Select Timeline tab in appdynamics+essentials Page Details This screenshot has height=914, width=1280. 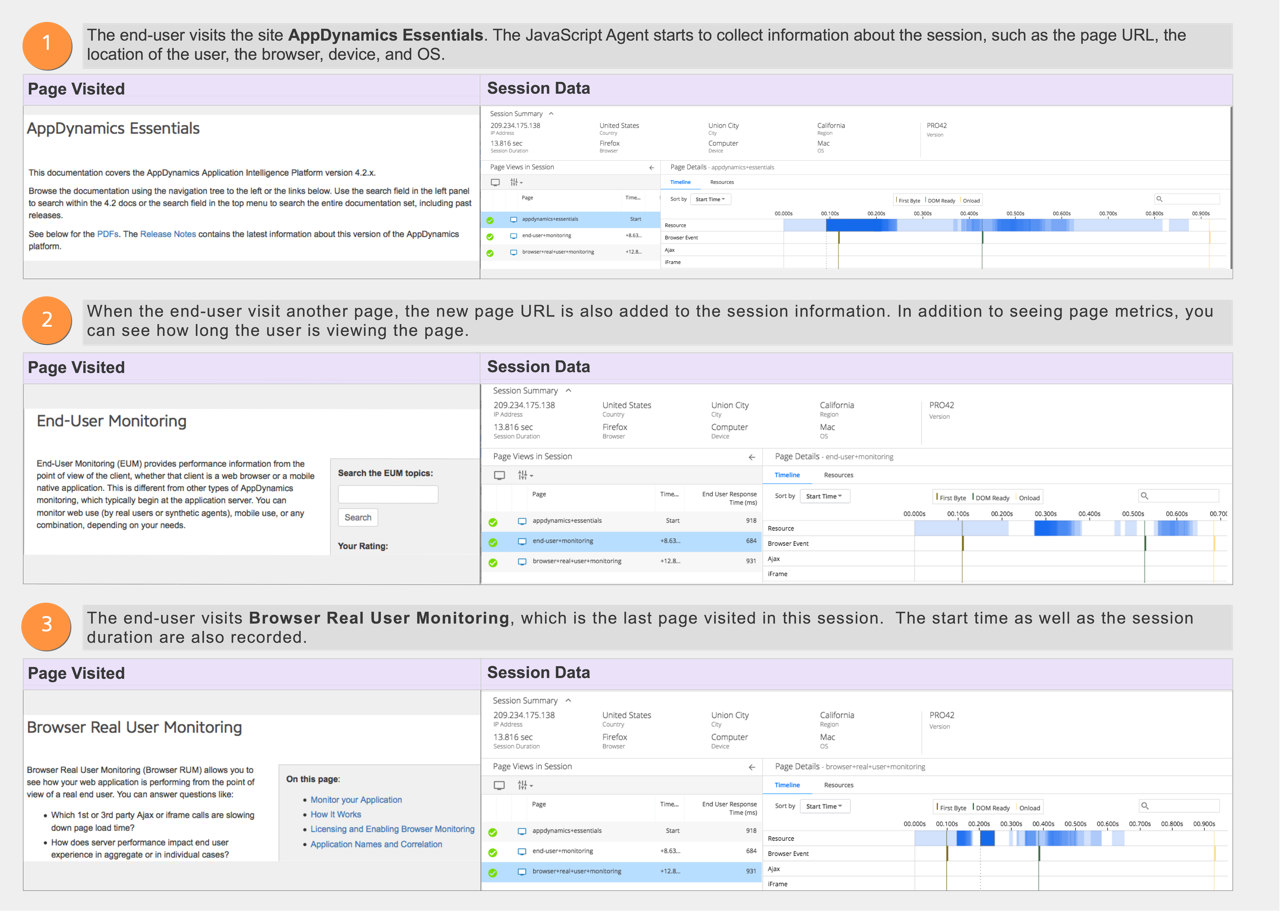[x=680, y=183]
